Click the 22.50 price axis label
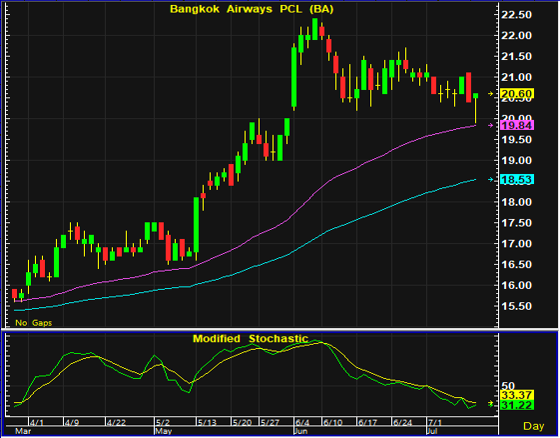The height and width of the screenshot is (438, 560). point(516,15)
